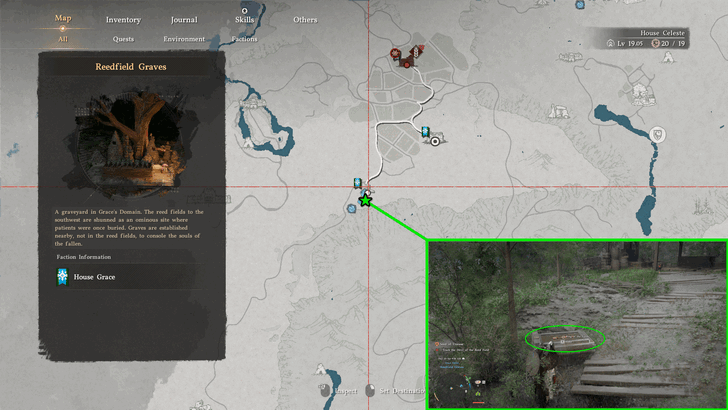Select the All map filter
This screenshot has width=728, height=410.
tap(62, 40)
